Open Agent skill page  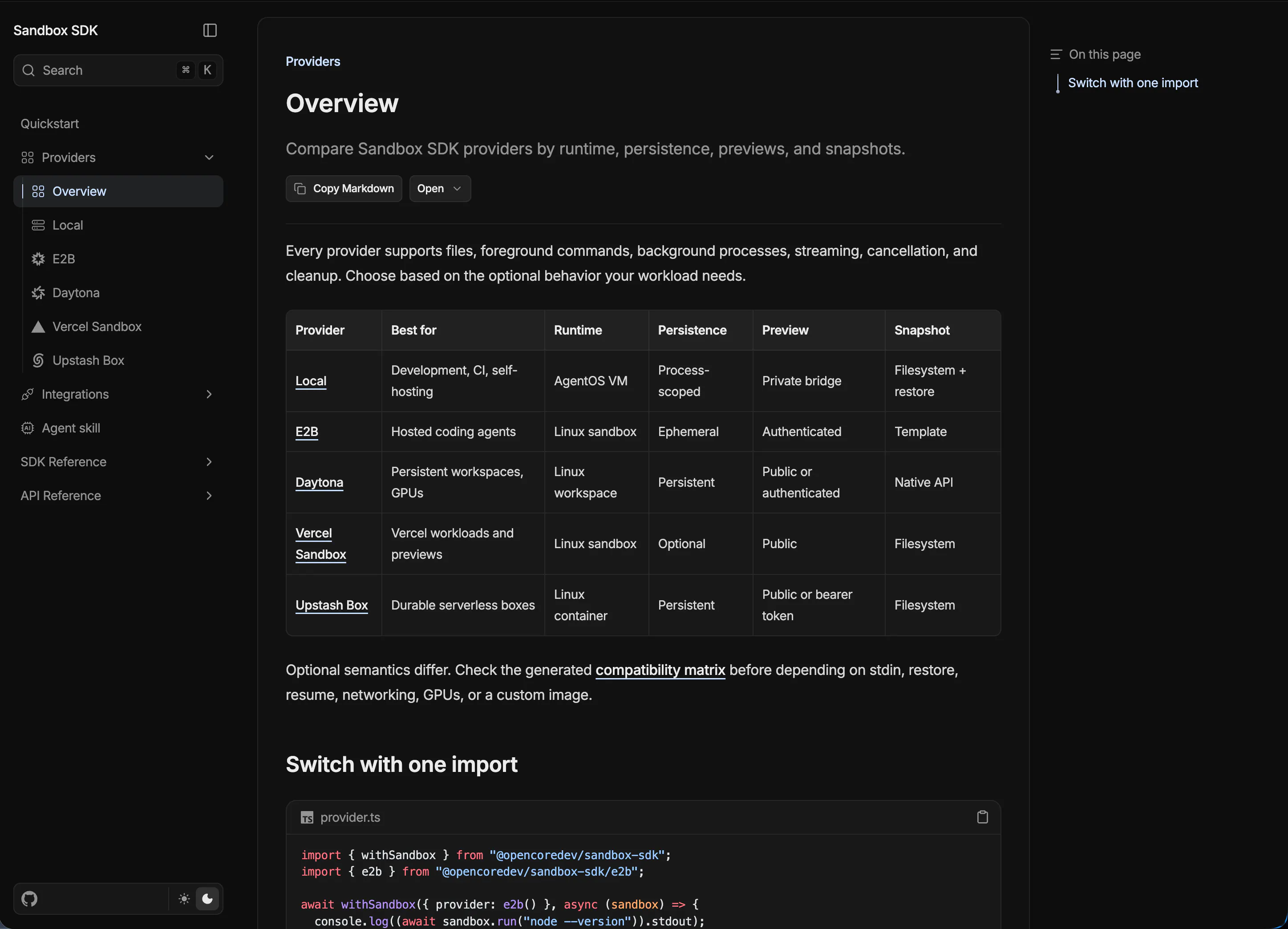71,428
